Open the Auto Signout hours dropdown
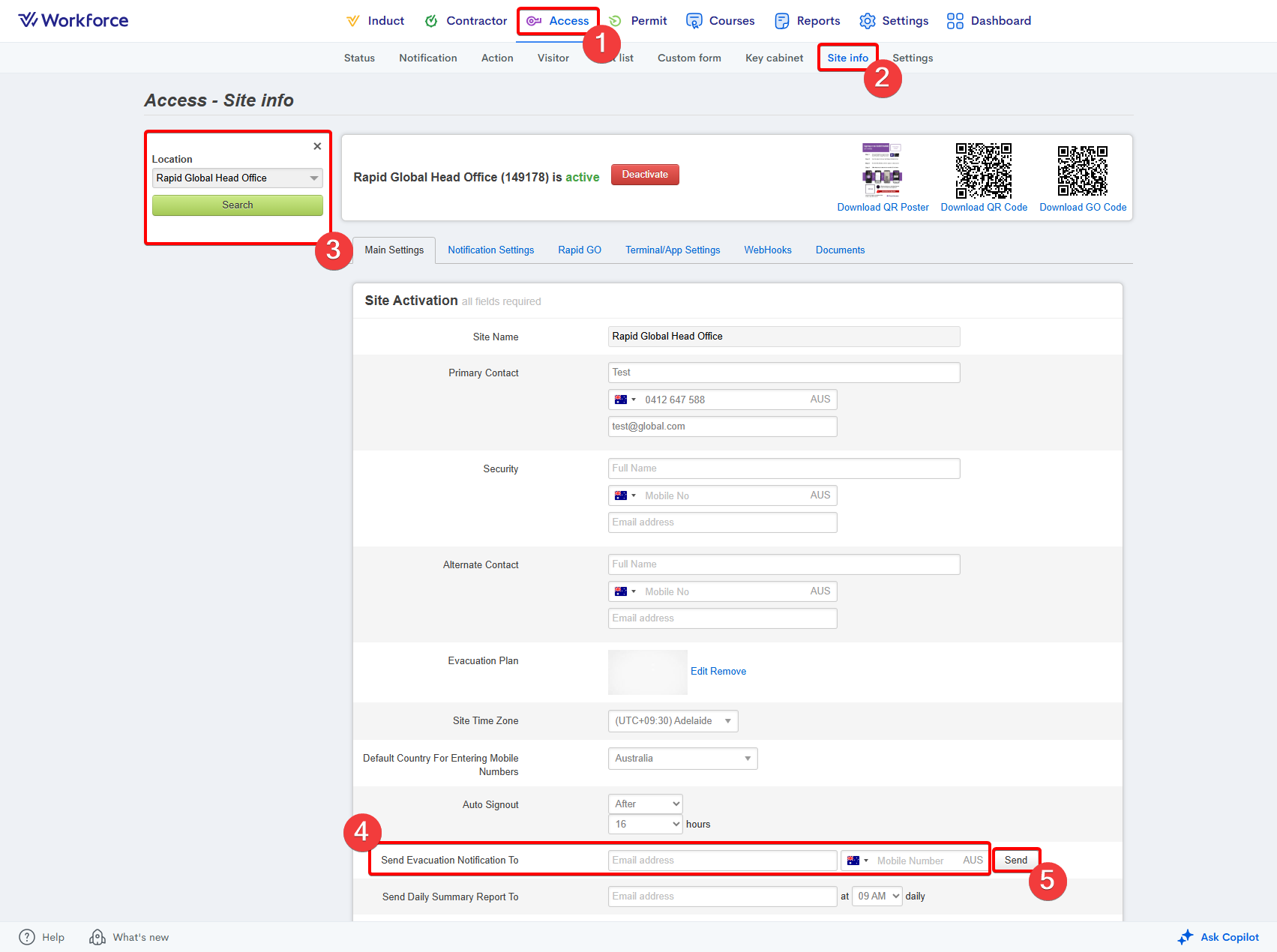Screen dimensions: 1277x952 [645, 825]
